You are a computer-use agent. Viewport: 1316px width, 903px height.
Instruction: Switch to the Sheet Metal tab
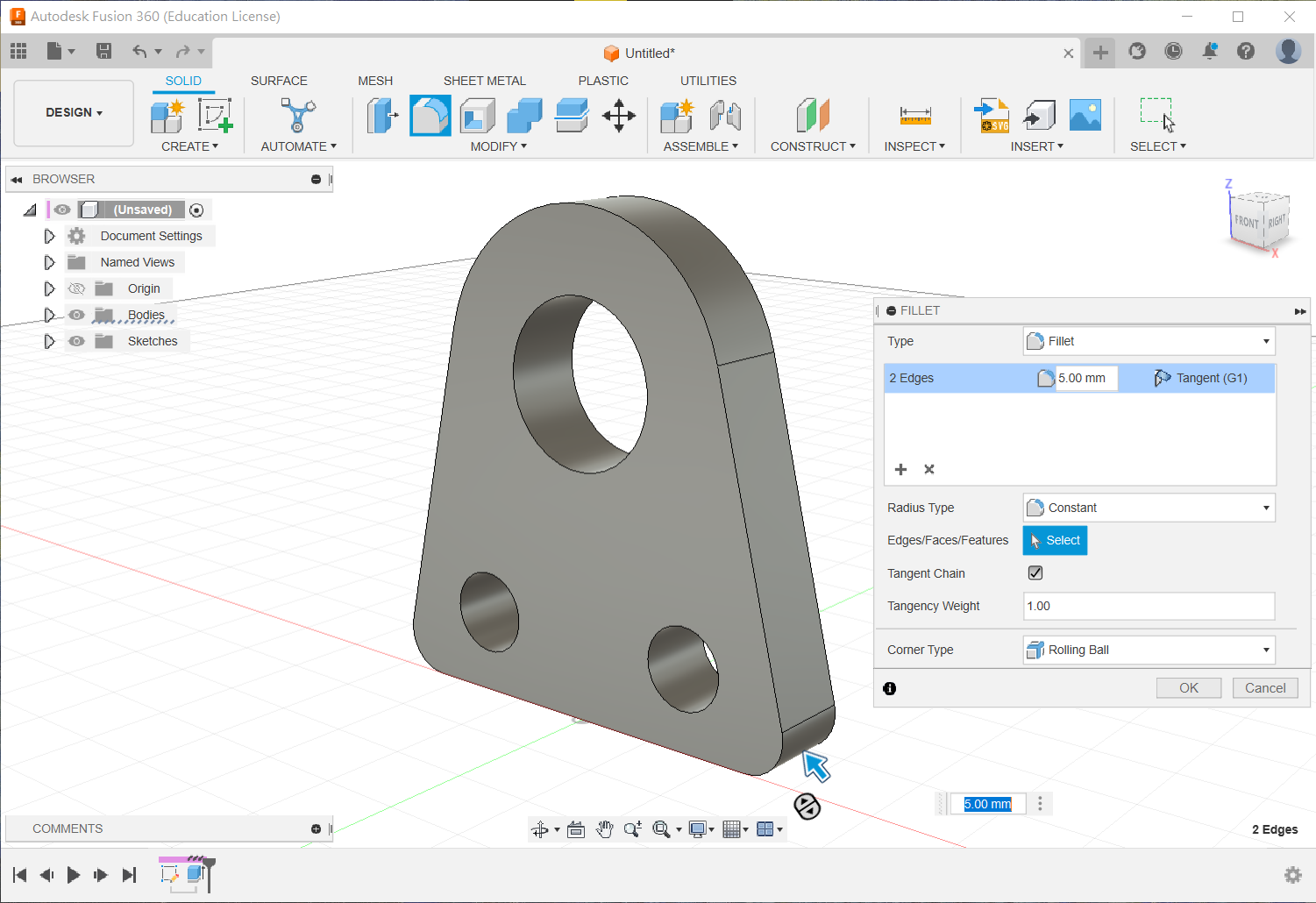coord(484,81)
